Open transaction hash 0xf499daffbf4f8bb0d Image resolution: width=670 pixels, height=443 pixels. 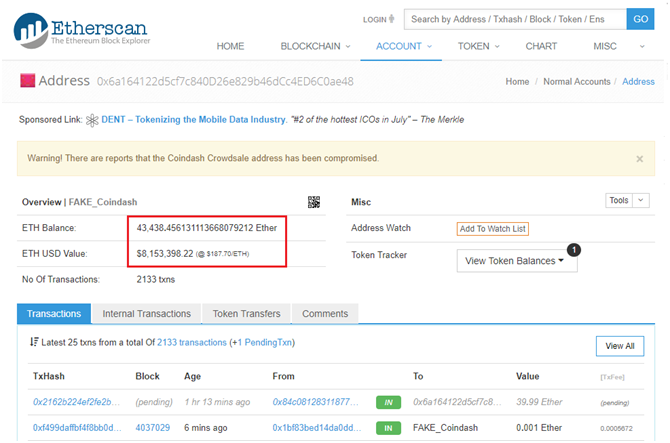click(x=77, y=428)
